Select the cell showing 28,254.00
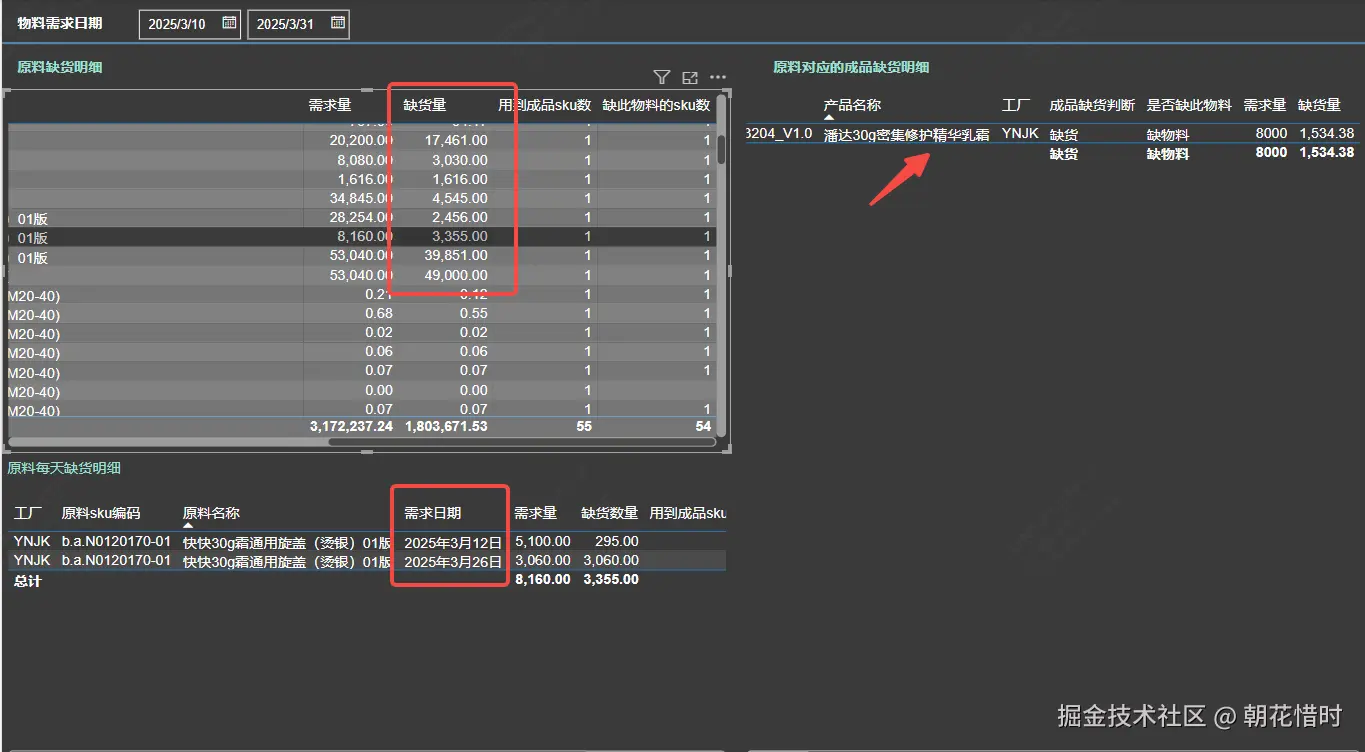Viewport: 1365px width, 752px height. coord(361,217)
